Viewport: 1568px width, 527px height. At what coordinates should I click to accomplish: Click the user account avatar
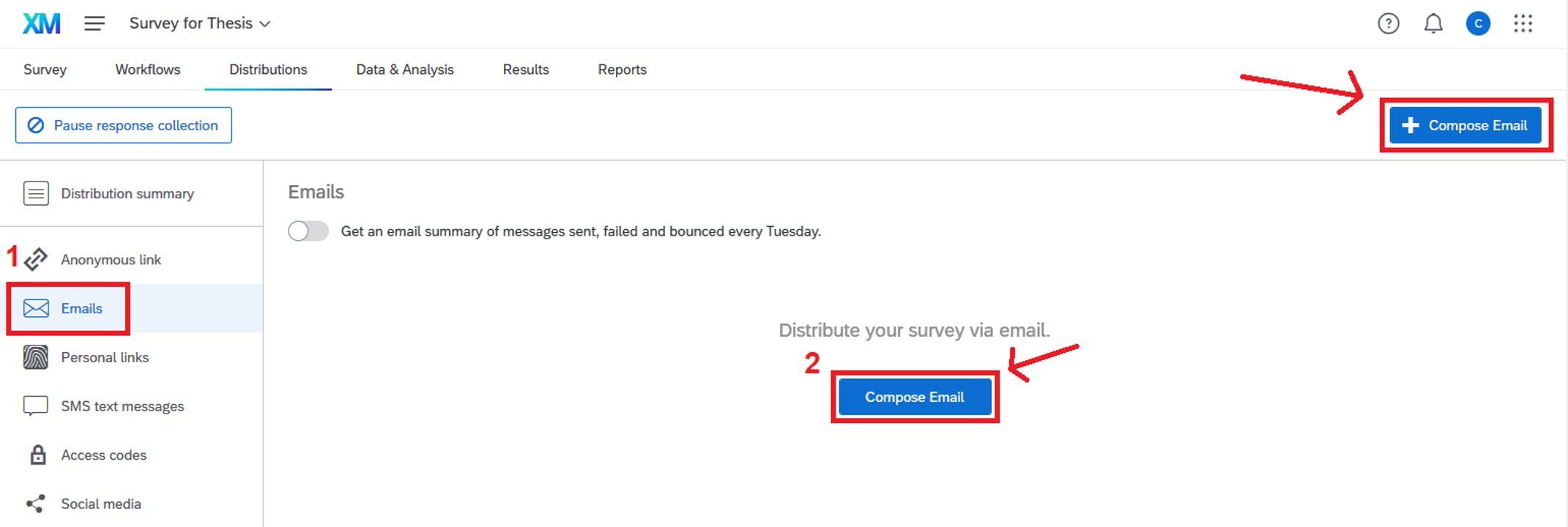coord(1478,24)
